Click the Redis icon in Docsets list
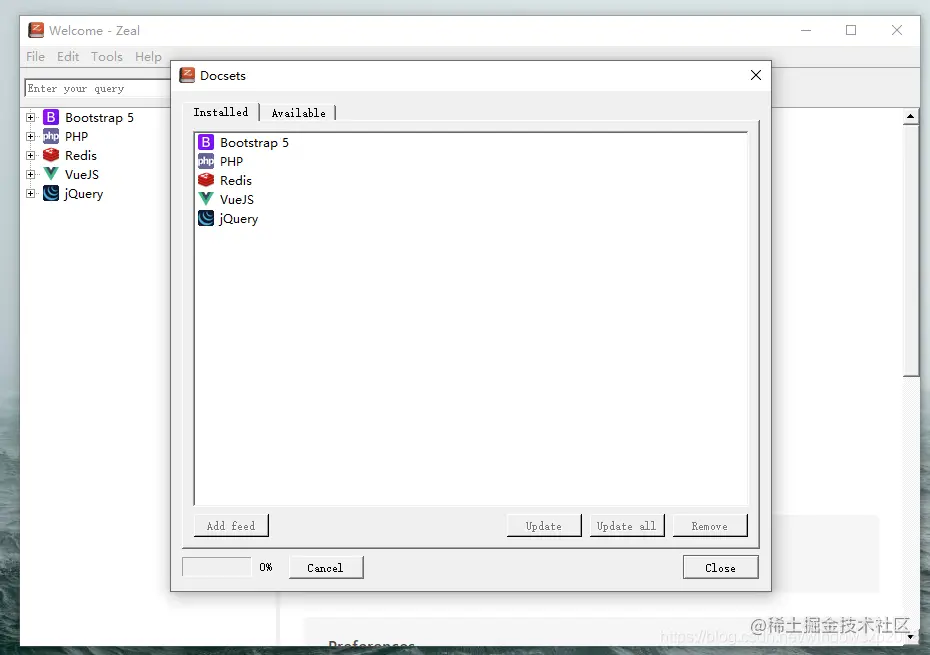Image resolution: width=930 pixels, height=655 pixels. coord(206,180)
